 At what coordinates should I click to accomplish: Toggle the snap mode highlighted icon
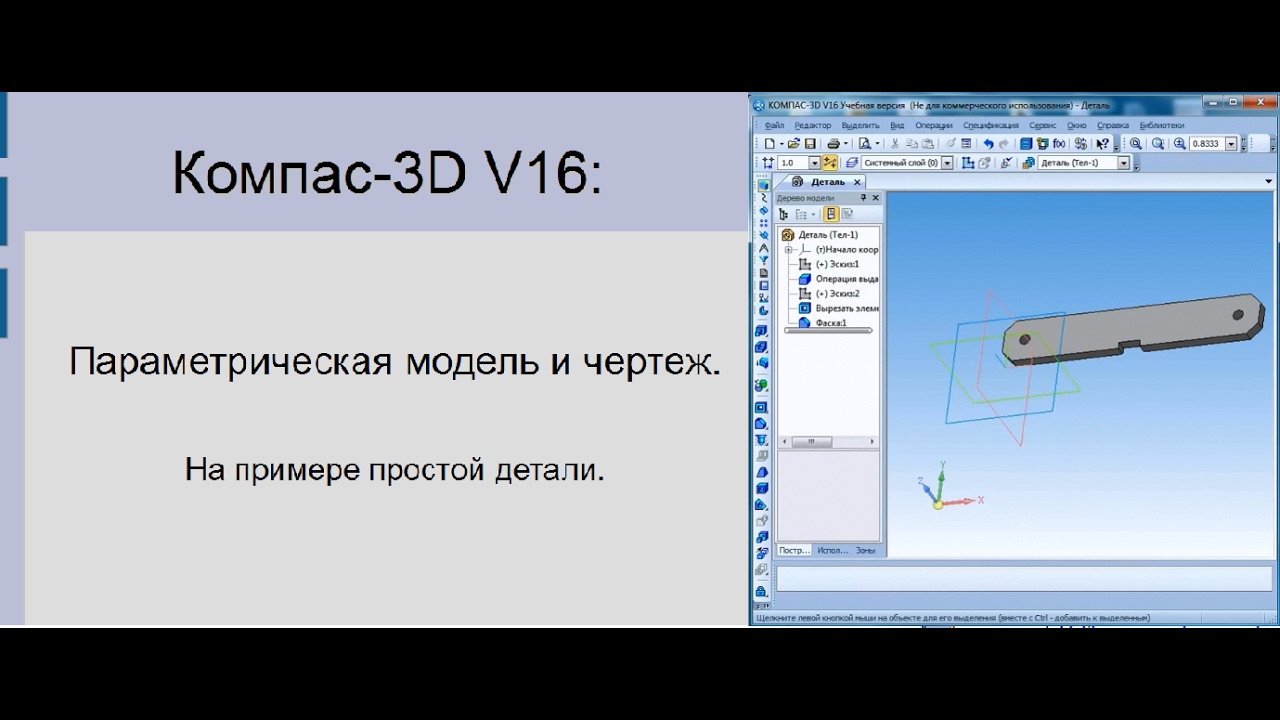click(x=829, y=162)
